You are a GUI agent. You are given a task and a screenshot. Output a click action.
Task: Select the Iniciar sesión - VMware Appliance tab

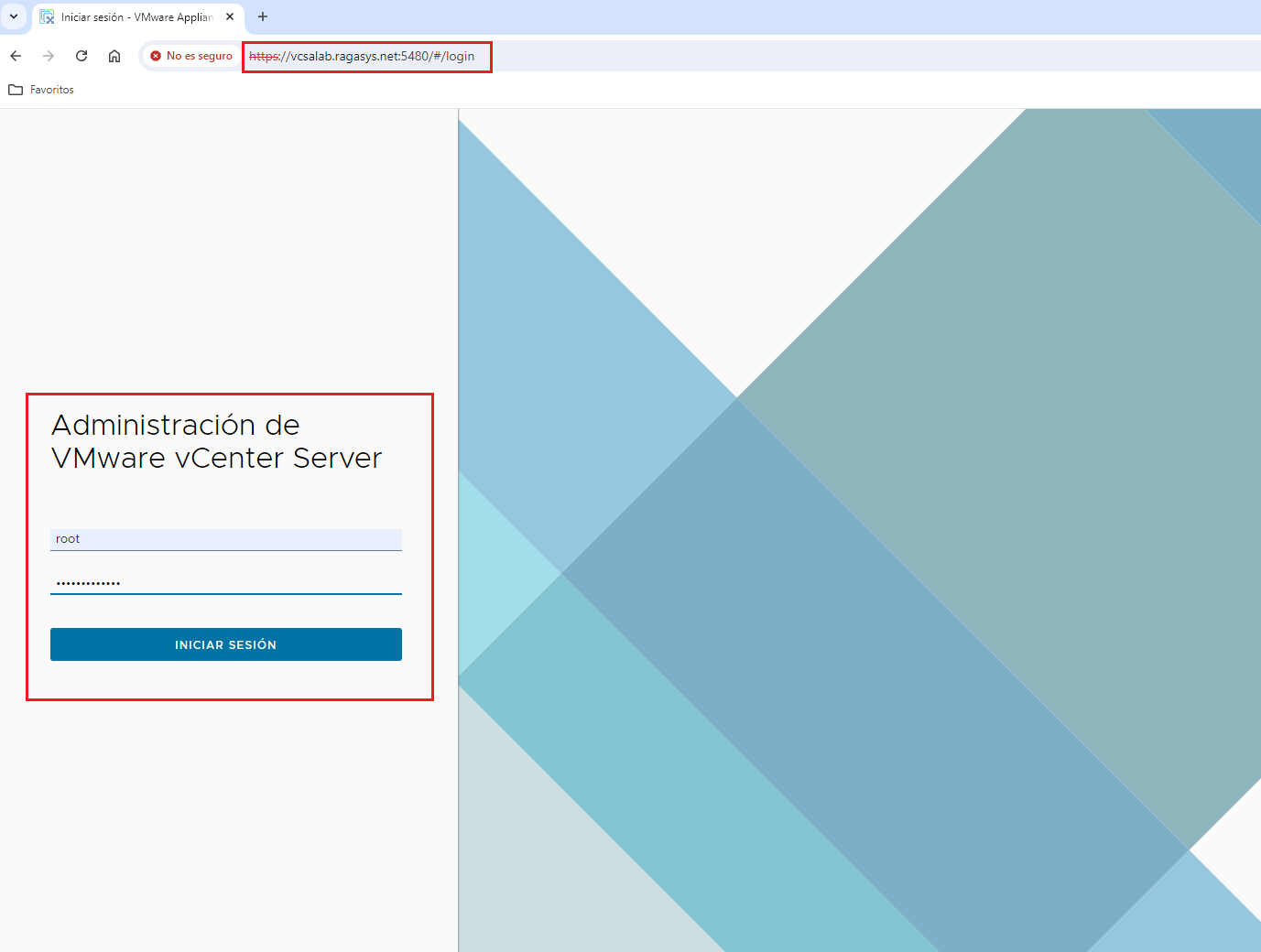tap(137, 17)
